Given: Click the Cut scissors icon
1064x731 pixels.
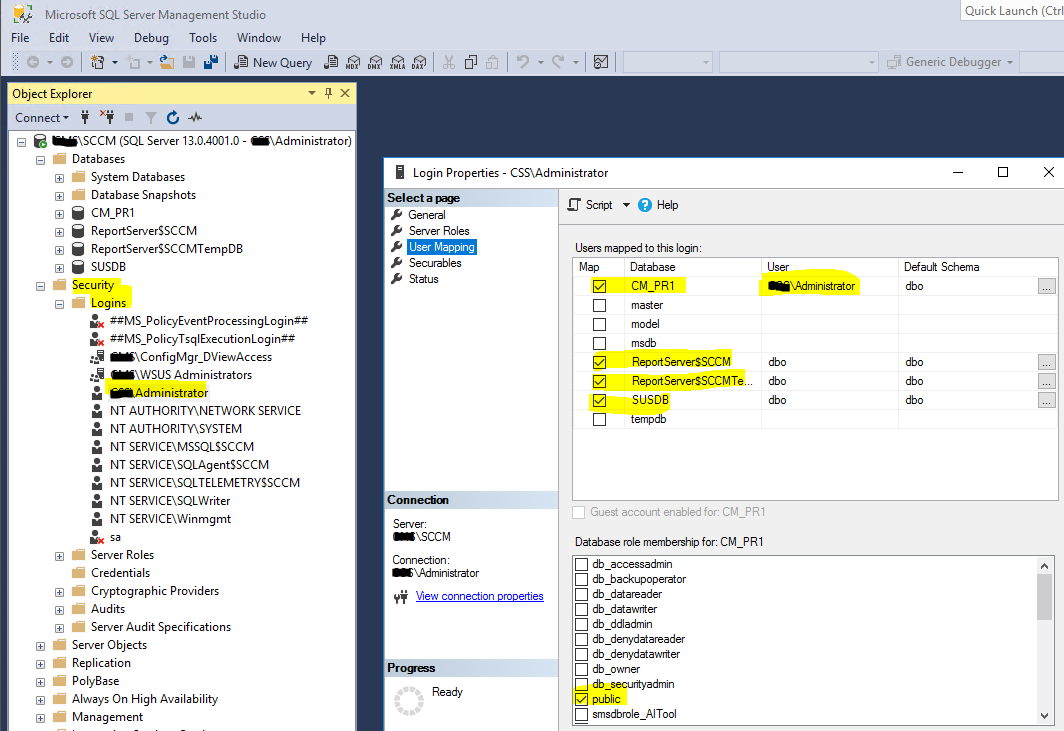Looking at the screenshot, I should (x=449, y=62).
